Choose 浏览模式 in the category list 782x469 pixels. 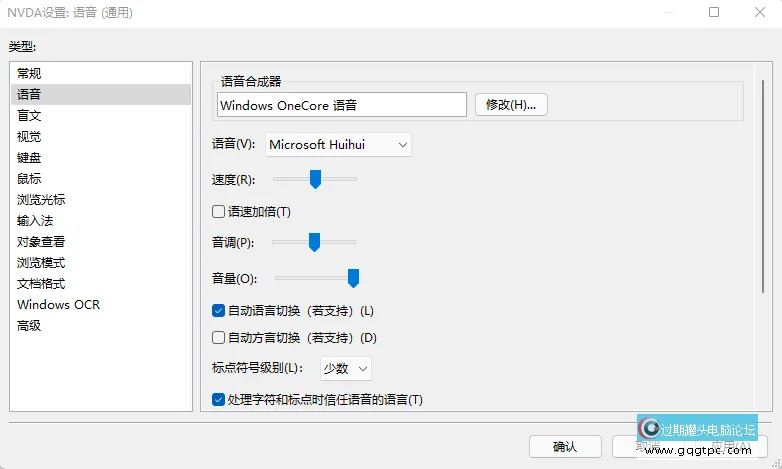101,262
